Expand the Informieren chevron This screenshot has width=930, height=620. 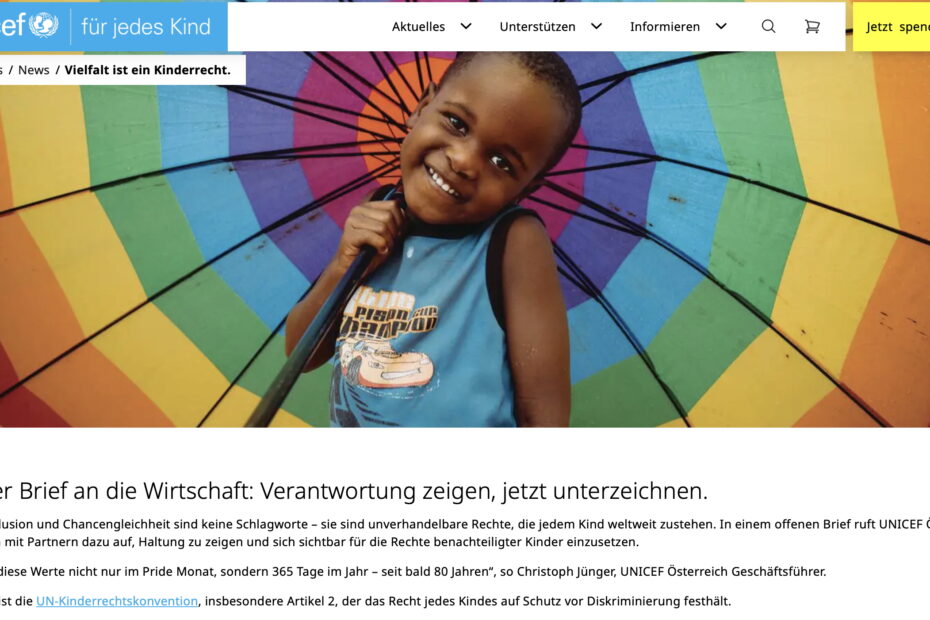pos(721,26)
